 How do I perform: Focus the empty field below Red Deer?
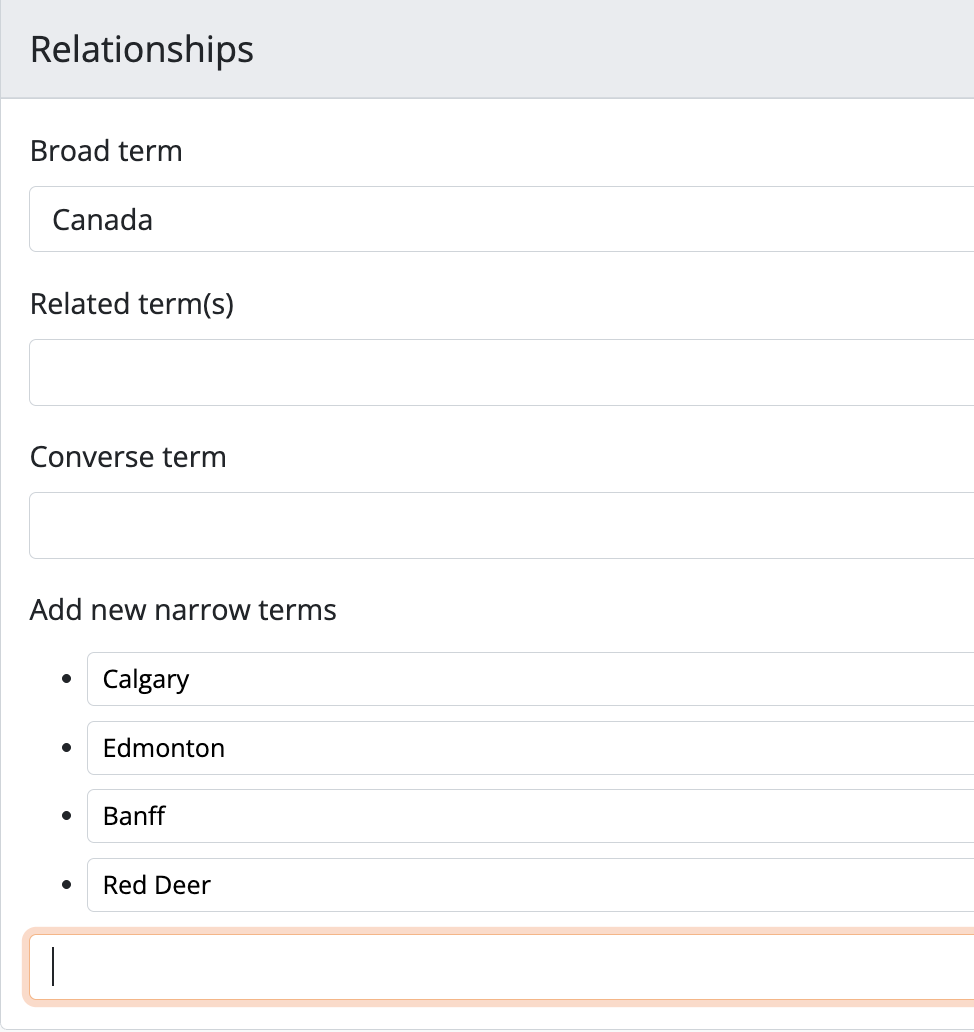[x=500, y=967]
